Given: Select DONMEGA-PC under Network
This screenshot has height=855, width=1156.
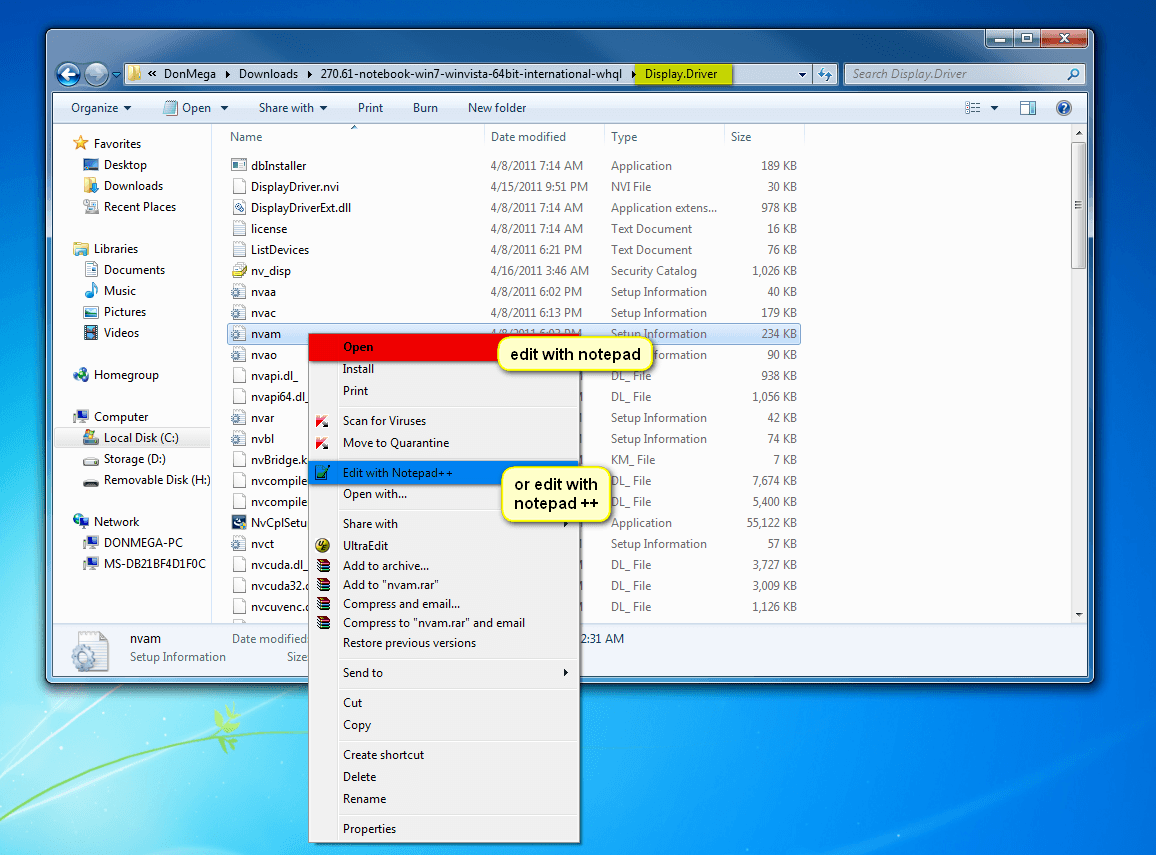Looking at the screenshot, I should point(143,542).
